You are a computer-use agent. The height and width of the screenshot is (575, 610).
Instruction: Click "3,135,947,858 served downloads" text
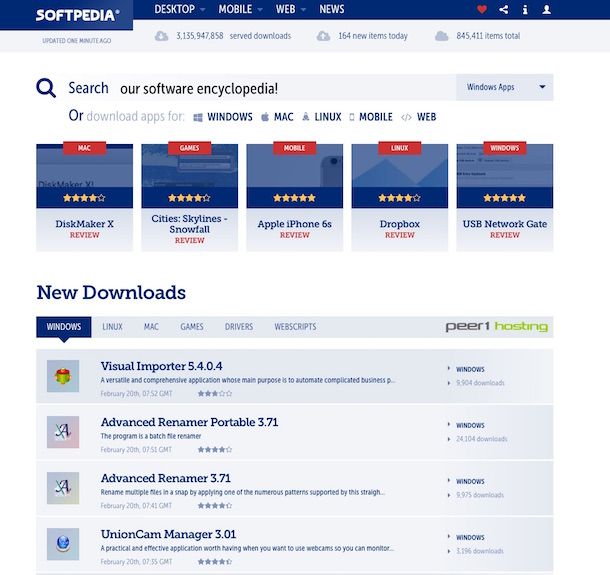233,36
